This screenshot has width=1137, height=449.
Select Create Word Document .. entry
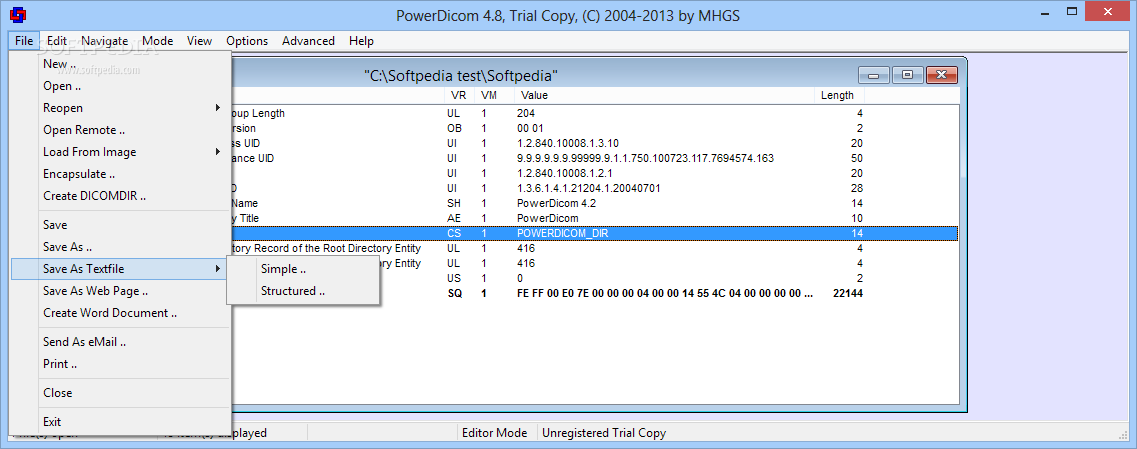tap(121, 313)
